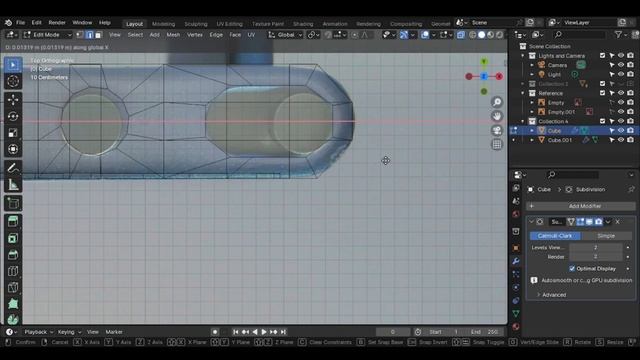The width and height of the screenshot is (640, 360).
Task: Open the Vertex menu
Action: pos(195,35)
